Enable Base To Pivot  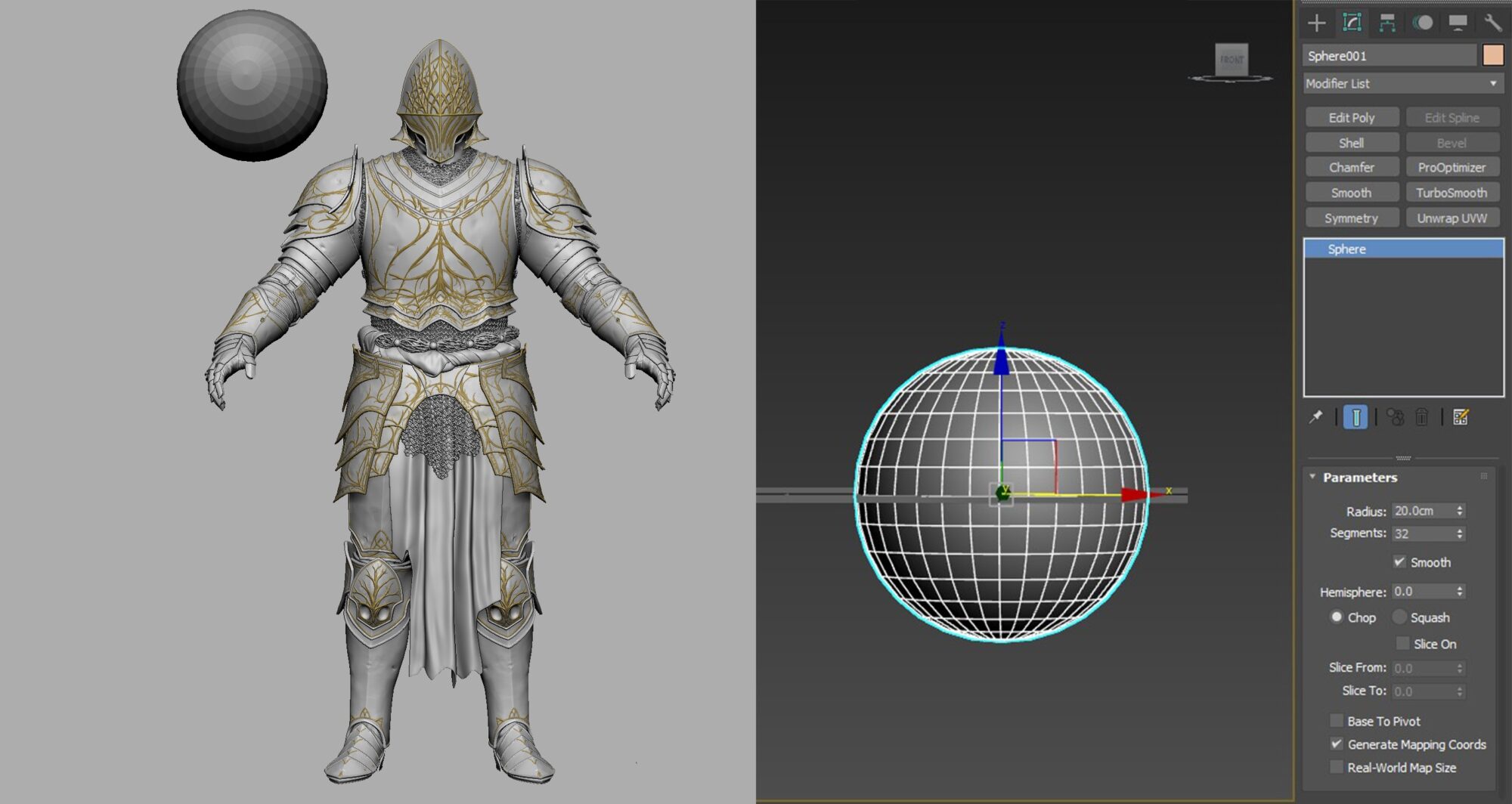[1337, 721]
